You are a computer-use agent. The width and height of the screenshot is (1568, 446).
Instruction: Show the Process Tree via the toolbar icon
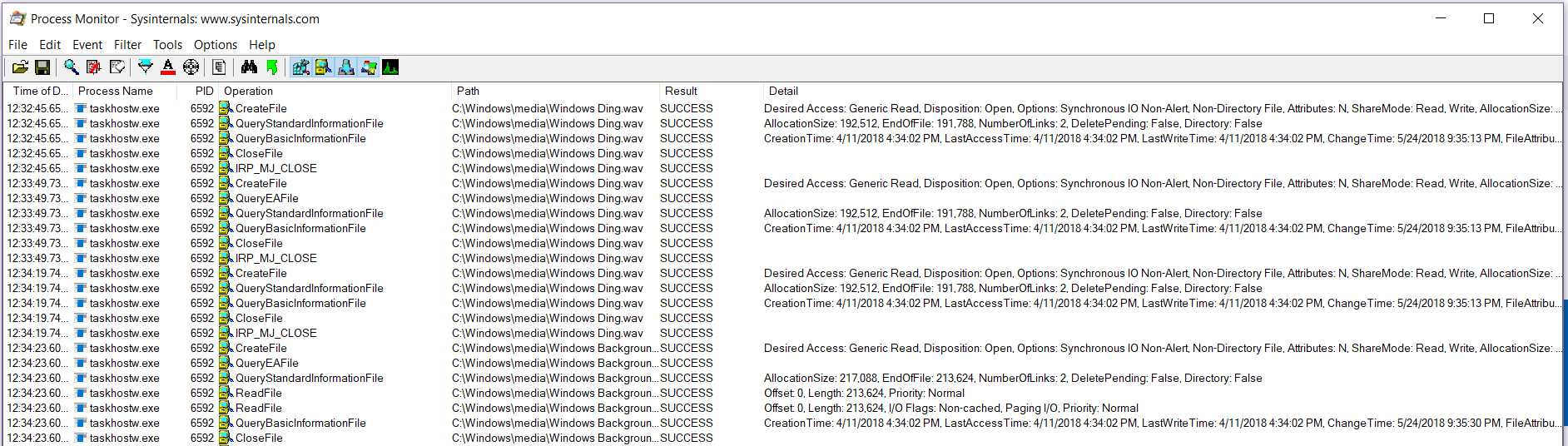tap(219, 67)
